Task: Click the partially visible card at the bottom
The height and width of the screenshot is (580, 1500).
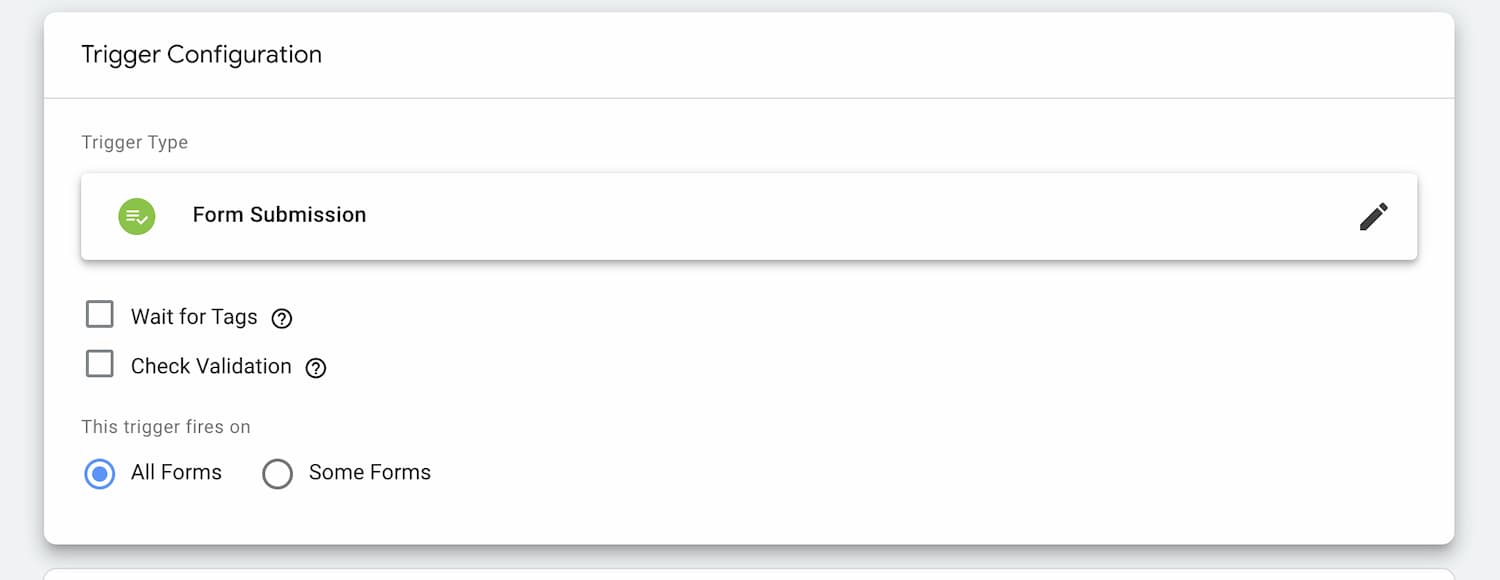Action: (748, 574)
